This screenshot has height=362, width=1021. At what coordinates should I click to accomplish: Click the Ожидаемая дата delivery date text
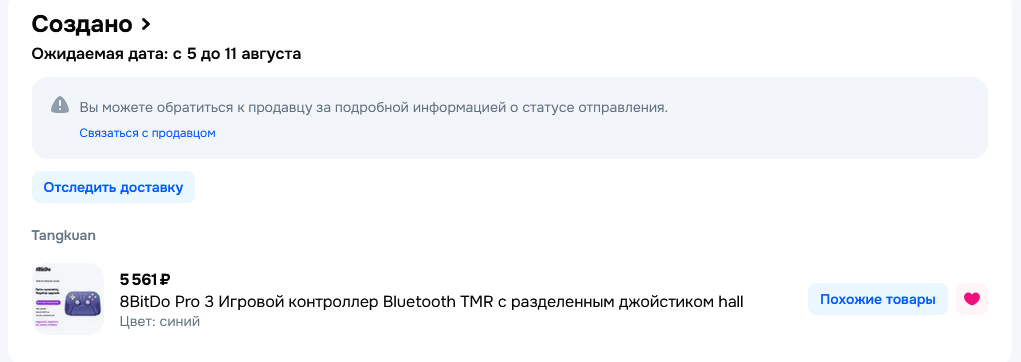(166, 53)
